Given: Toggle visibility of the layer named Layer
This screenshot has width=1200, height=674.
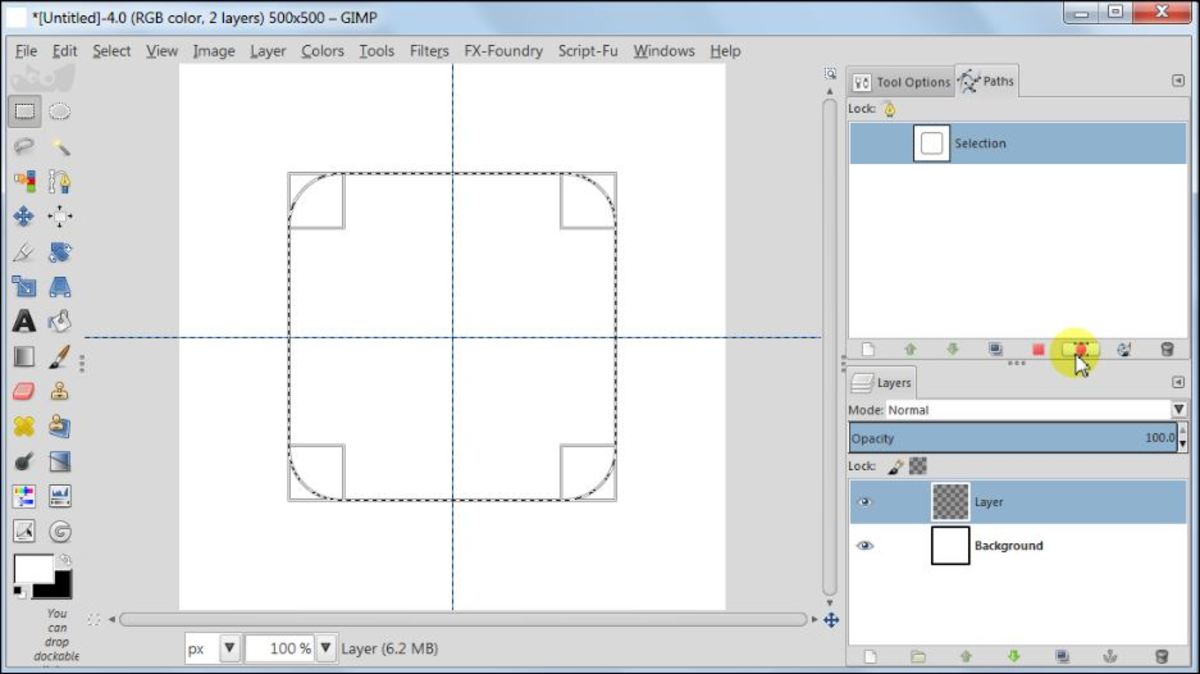Looking at the screenshot, I should point(865,502).
